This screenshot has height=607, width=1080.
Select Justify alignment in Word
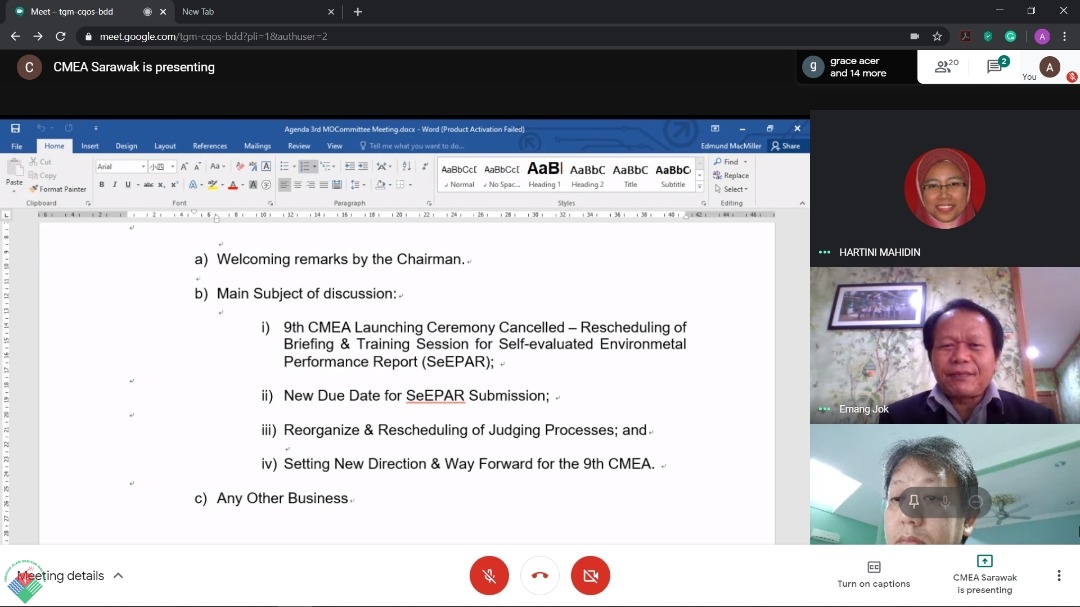point(324,185)
